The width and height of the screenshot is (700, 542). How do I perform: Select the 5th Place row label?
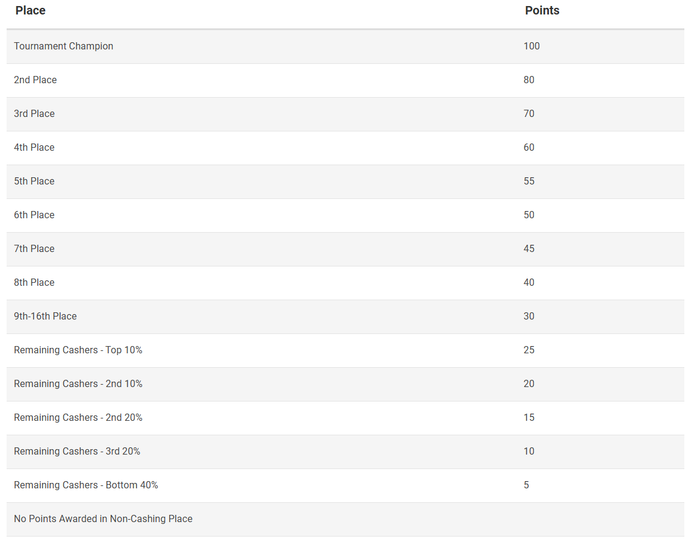click(35, 181)
